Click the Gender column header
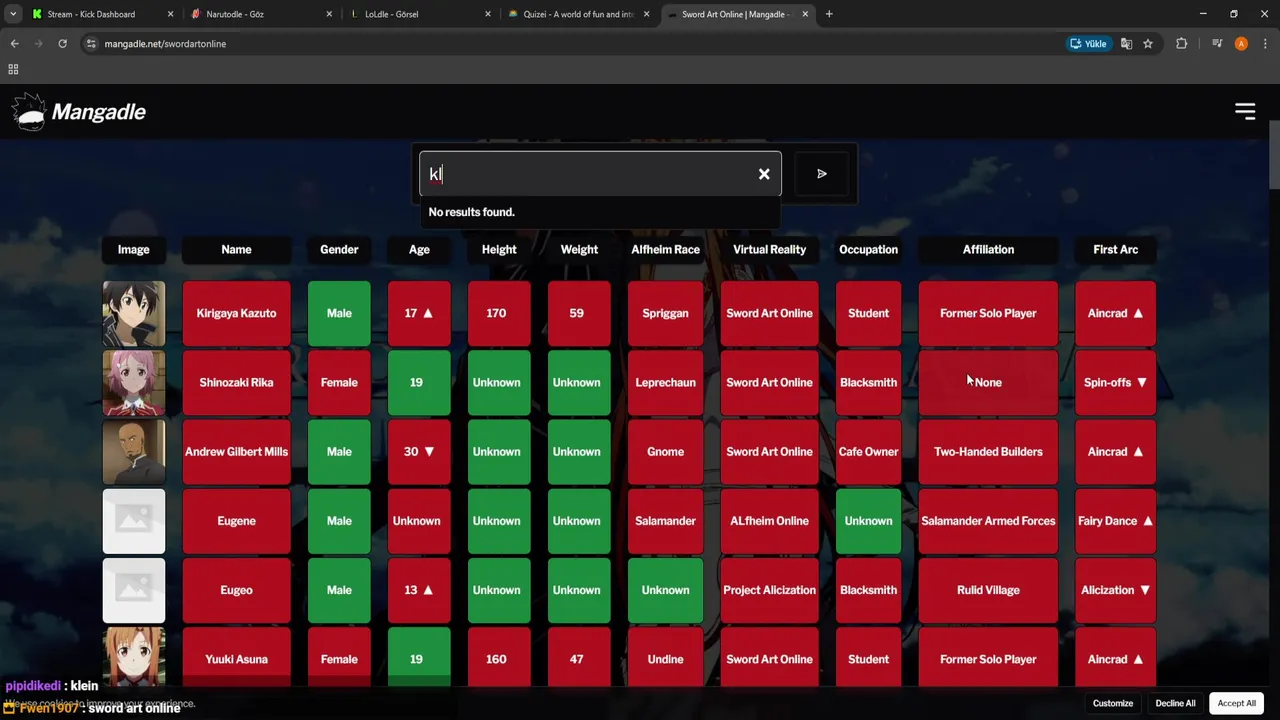This screenshot has width=1280, height=720. point(339,250)
